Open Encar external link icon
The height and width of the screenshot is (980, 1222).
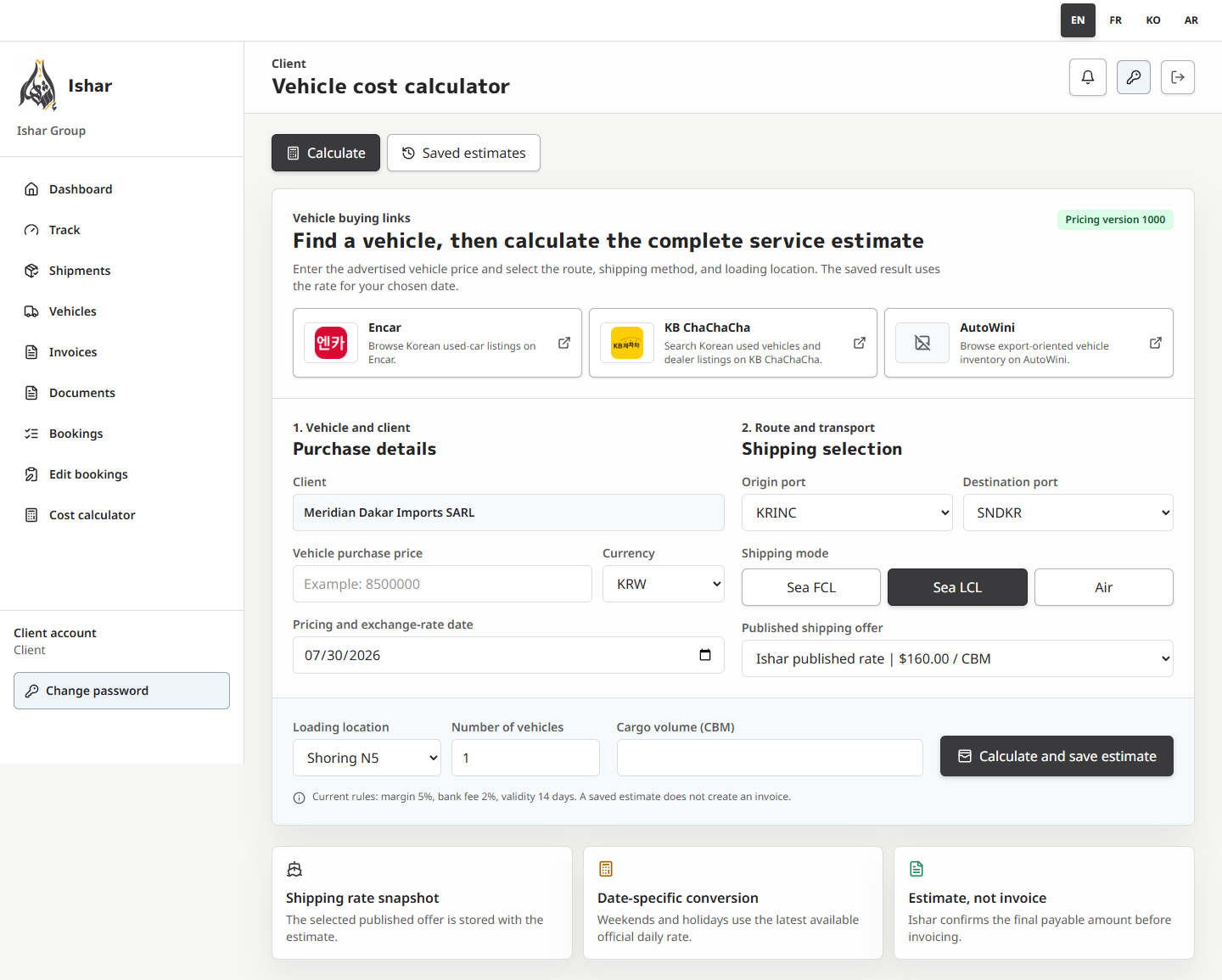[564, 343]
